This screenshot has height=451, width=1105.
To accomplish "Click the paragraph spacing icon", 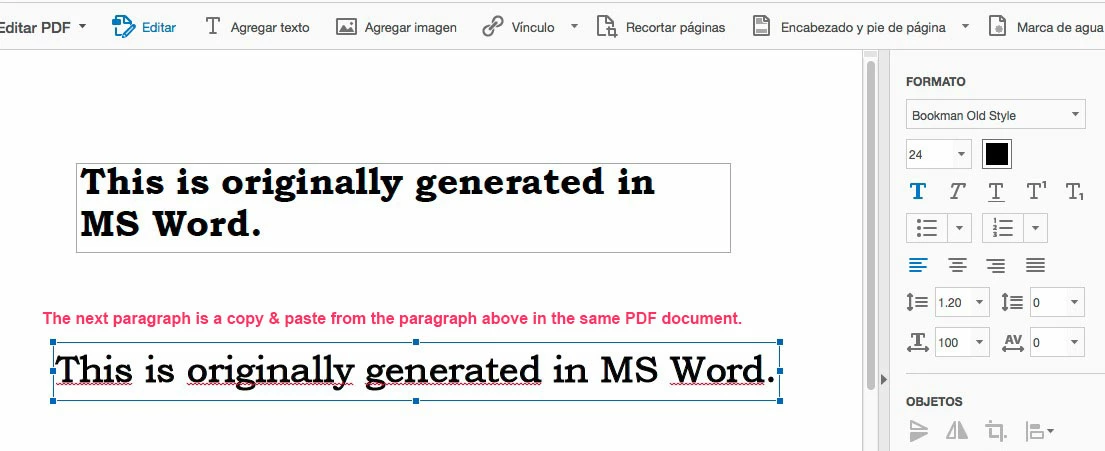I will (x=1012, y=302).
